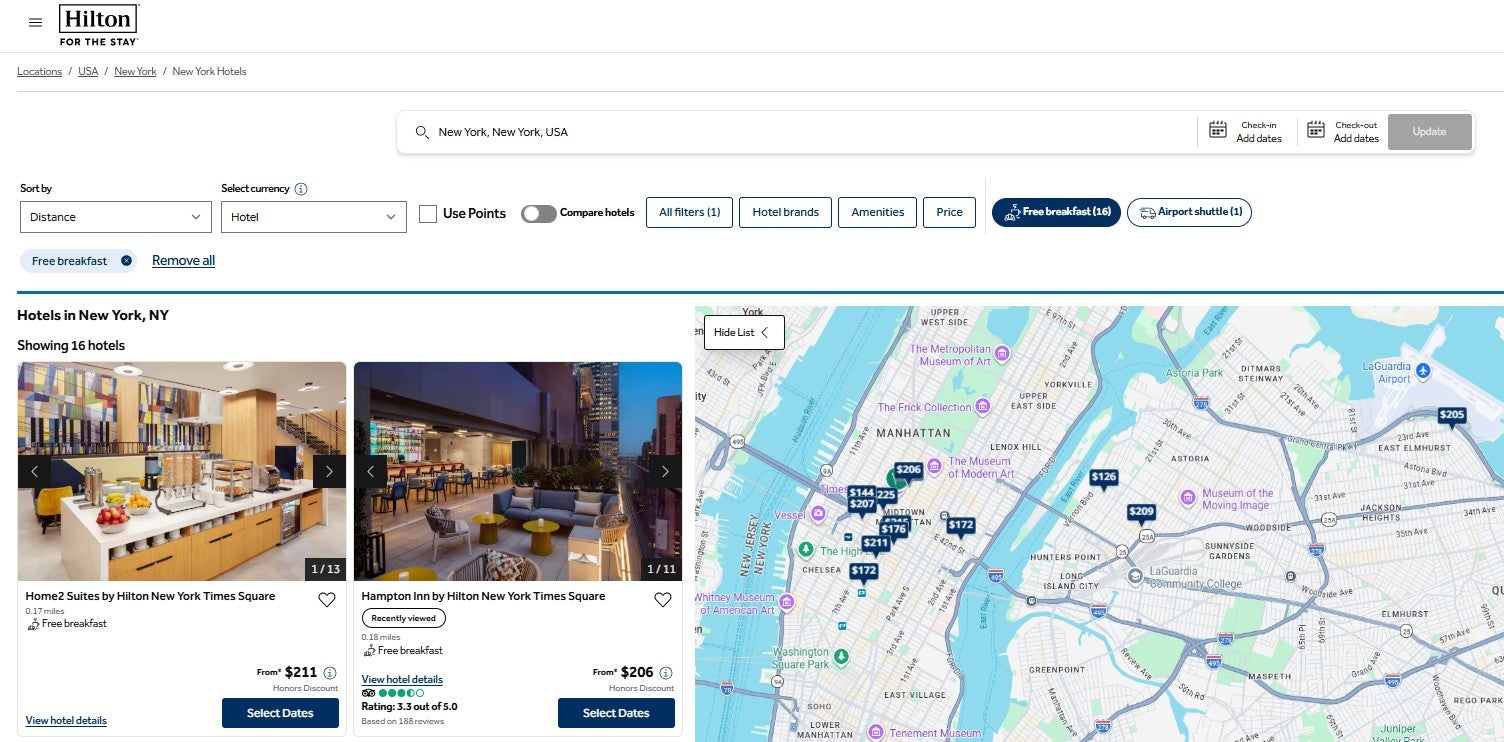
Task: Click the $144 map price marker
Action: tap(861, 492)
